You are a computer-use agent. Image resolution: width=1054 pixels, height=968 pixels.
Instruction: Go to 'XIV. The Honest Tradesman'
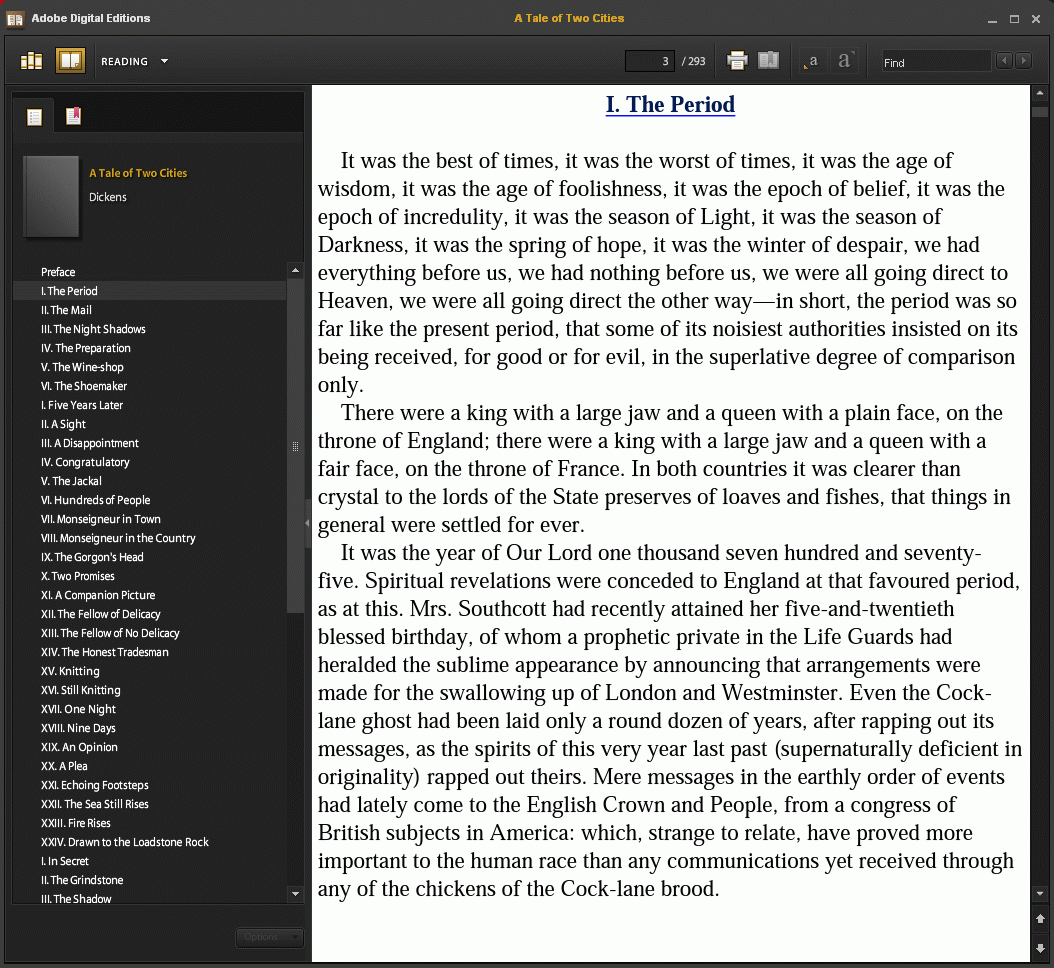[104, 652]
